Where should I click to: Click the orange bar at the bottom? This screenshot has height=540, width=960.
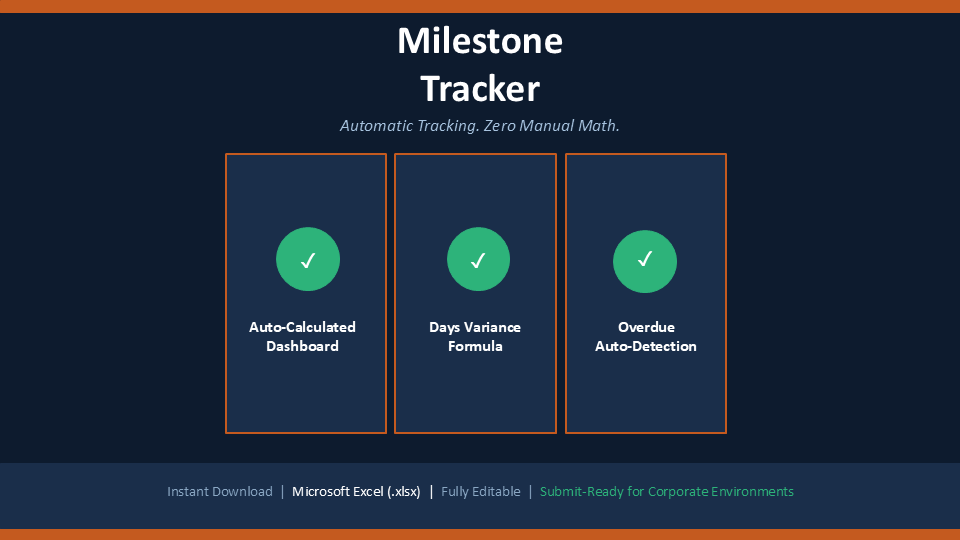tap(480, 534)
